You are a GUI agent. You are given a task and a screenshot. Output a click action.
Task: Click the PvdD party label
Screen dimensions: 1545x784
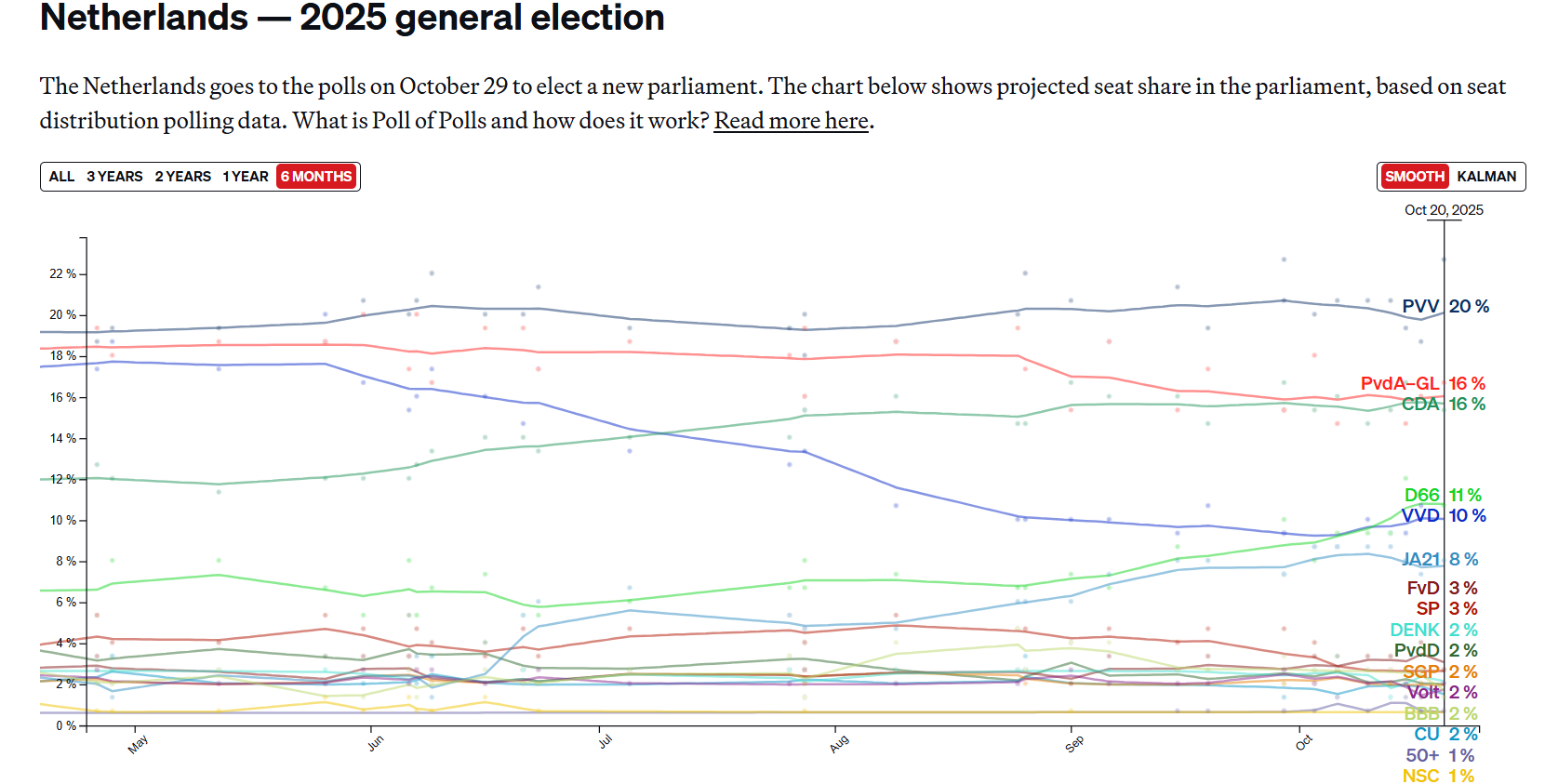pyautogui.click(x=1417, y=651)
